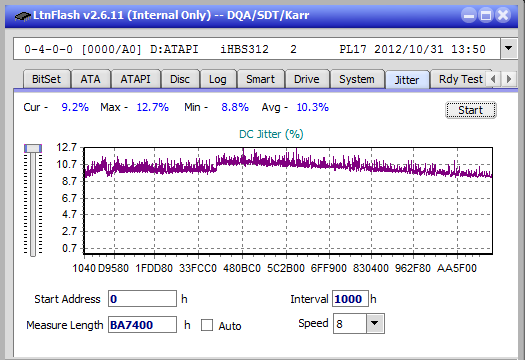Viewport: 525px width, 360px height.
Task: Maximize the LtnFlash window
Action: [486, 15]
